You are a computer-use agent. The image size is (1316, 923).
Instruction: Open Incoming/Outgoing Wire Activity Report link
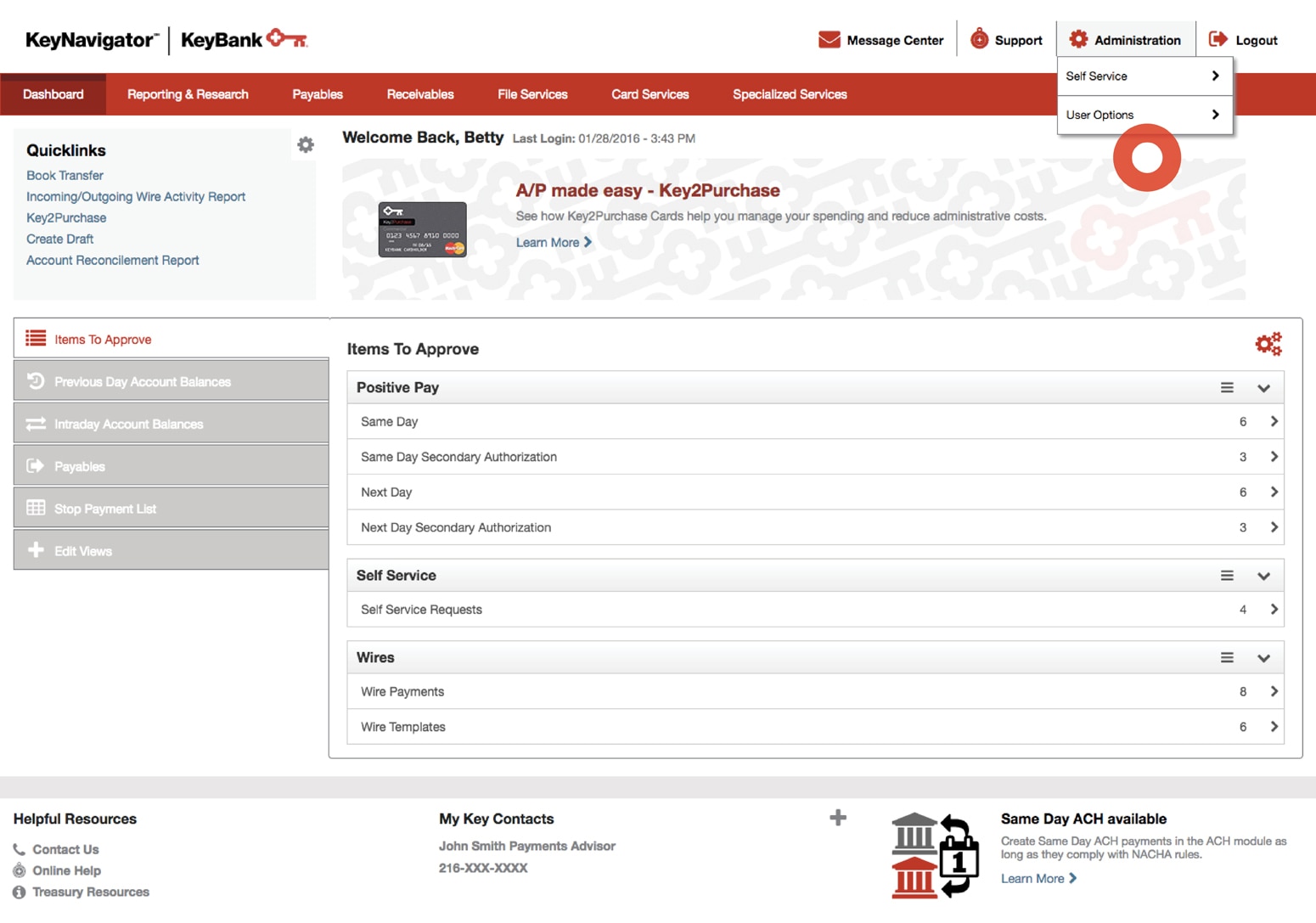(x=136, y=196)
